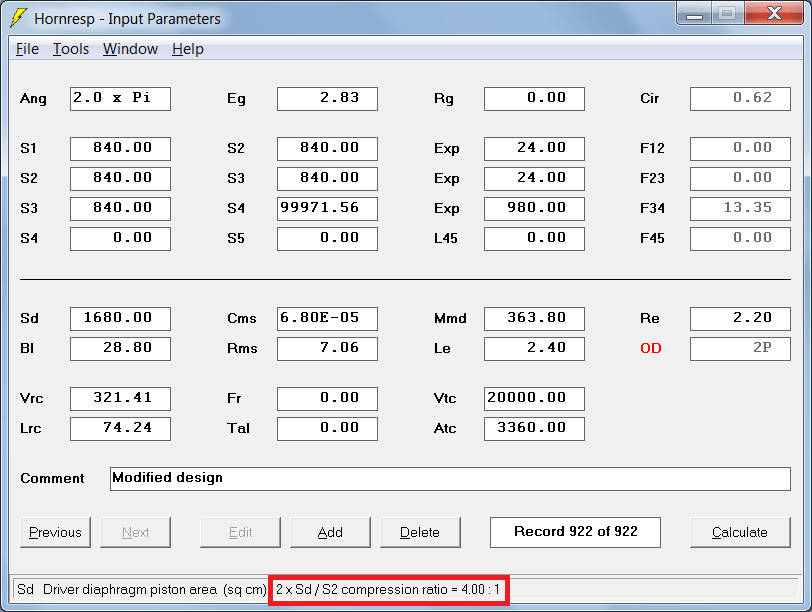This screenshot has width=812, height=612.
Task: Click the OD field showing 2P
Action: point(741,348)
